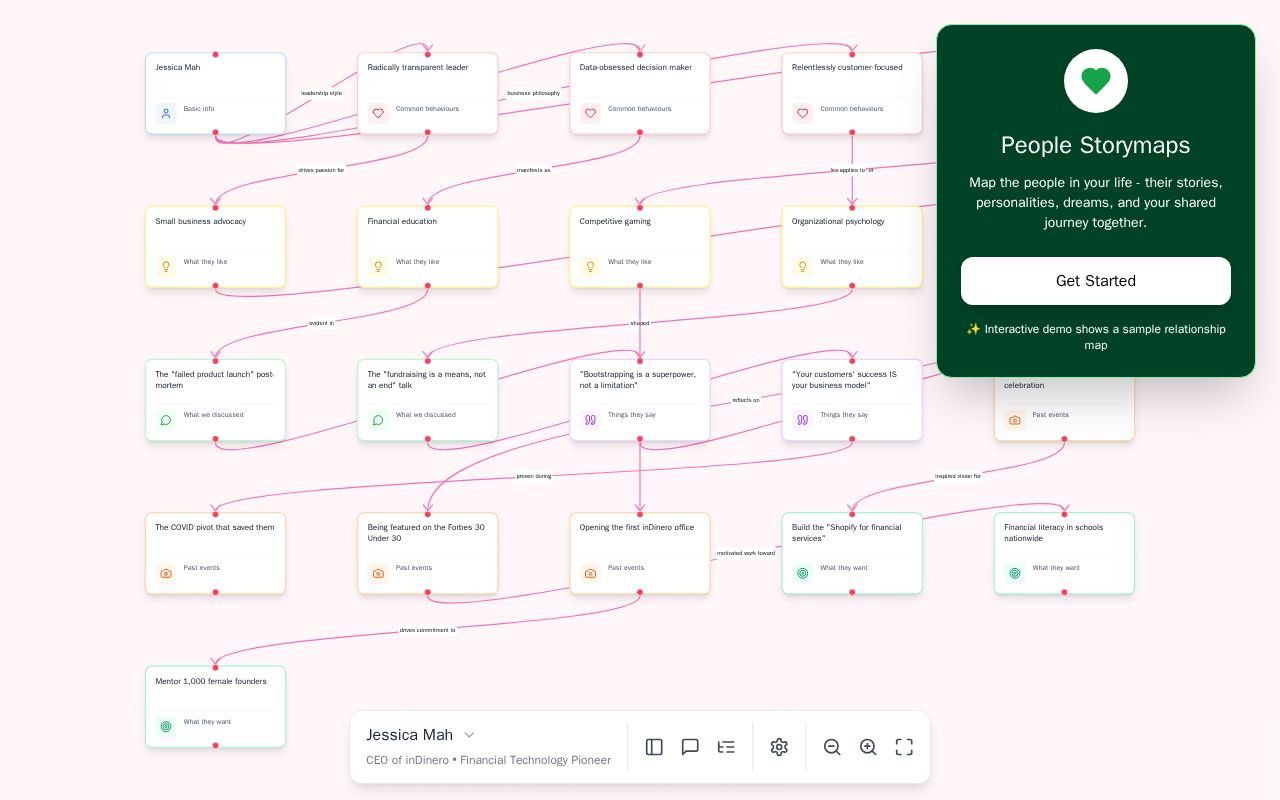Click the CEO of inDinero subtitle text
The width and height of the screenshot is (1280, 800).
(x=488, y=760)
